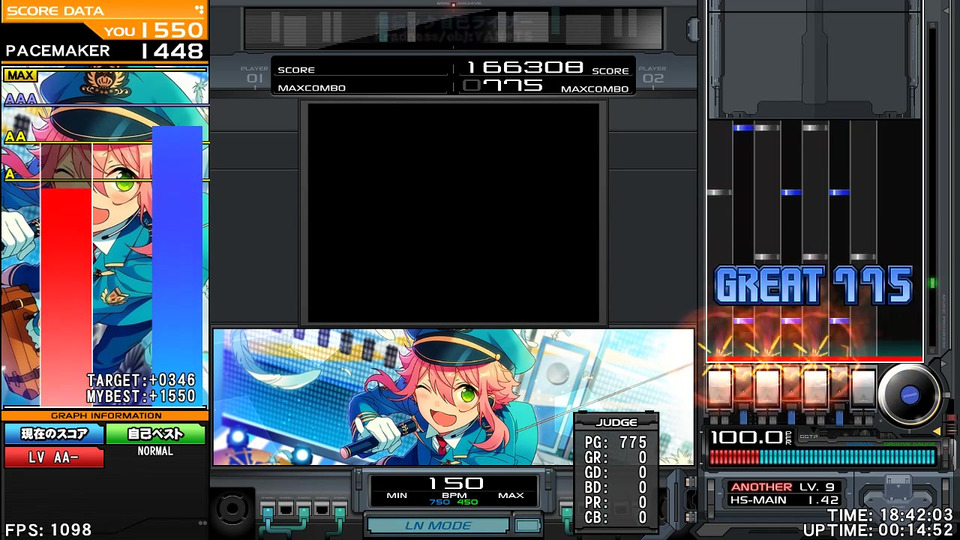
Task: Click the HS-MAIN 1.42 hi-speed value
Action: click(x=784, y=500)
